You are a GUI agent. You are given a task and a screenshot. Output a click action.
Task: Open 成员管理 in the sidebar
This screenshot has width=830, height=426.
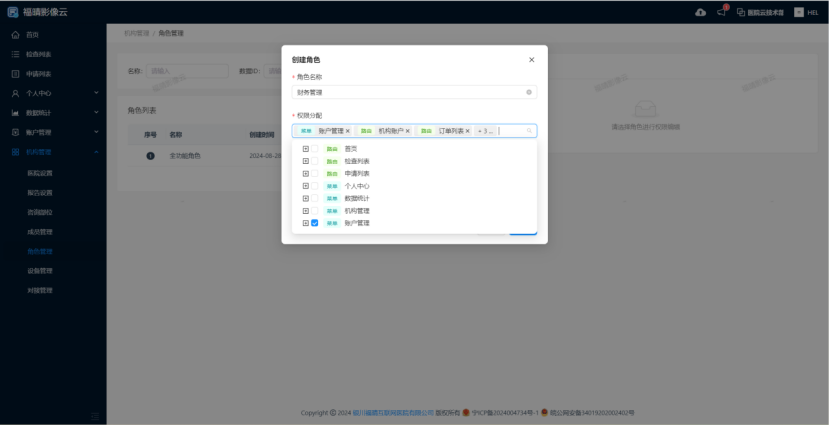click(x=40, y=231)
